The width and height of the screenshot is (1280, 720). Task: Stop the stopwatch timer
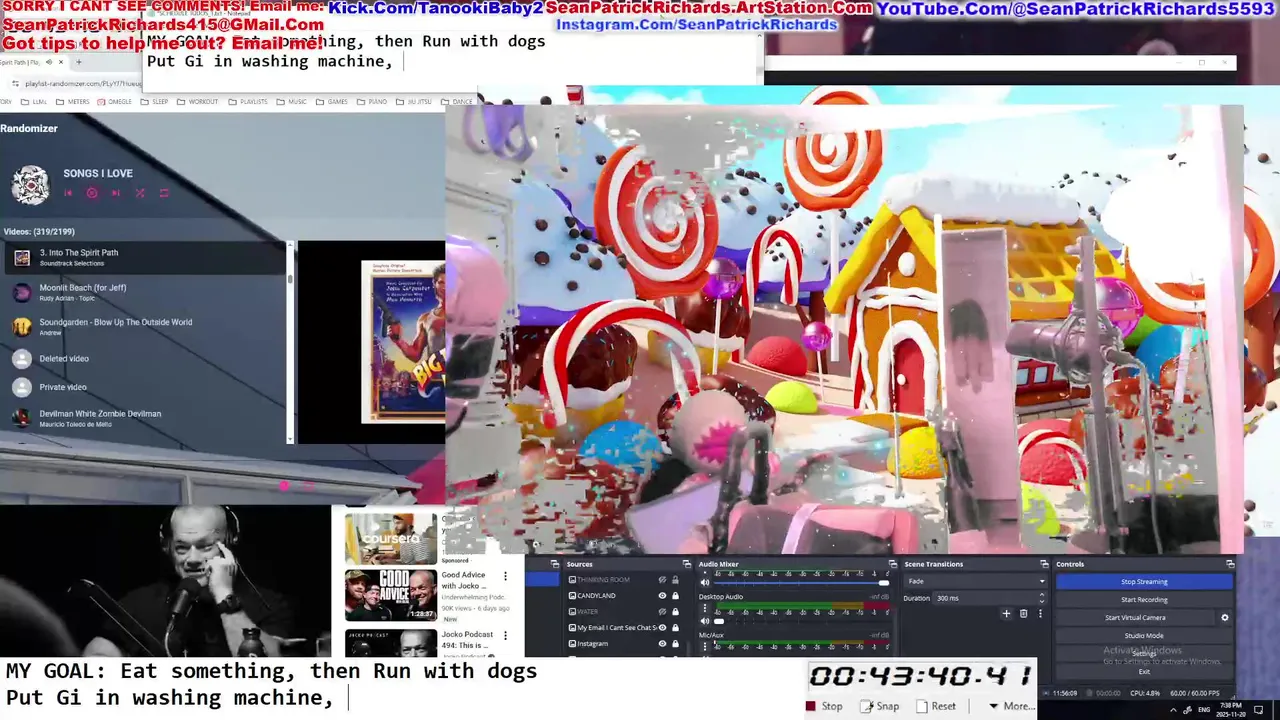click(x=825, y=706)
